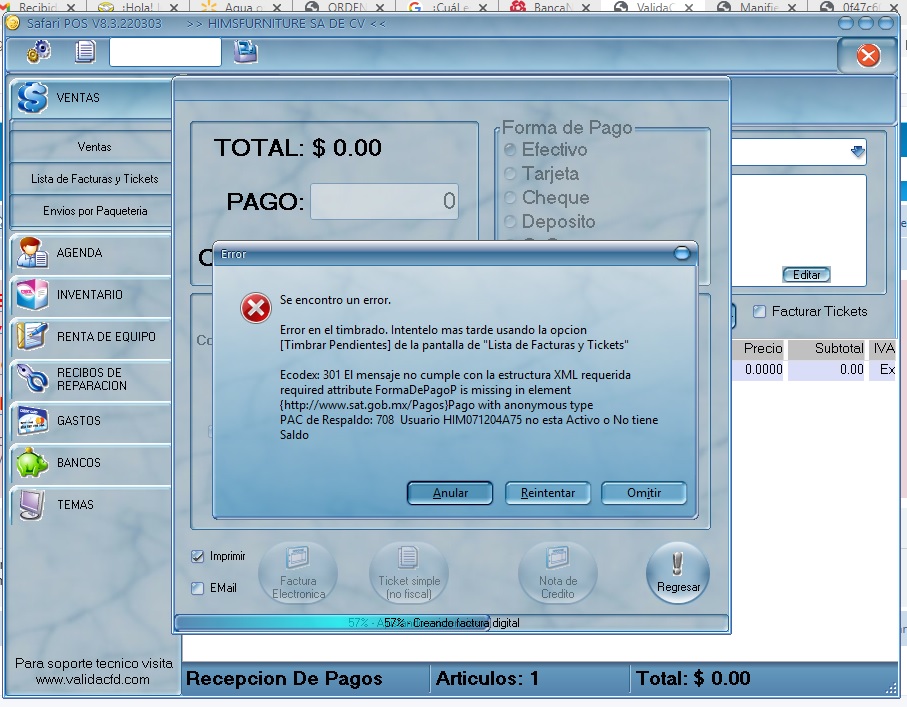Click the PAGO amount input field

[385, 201]
